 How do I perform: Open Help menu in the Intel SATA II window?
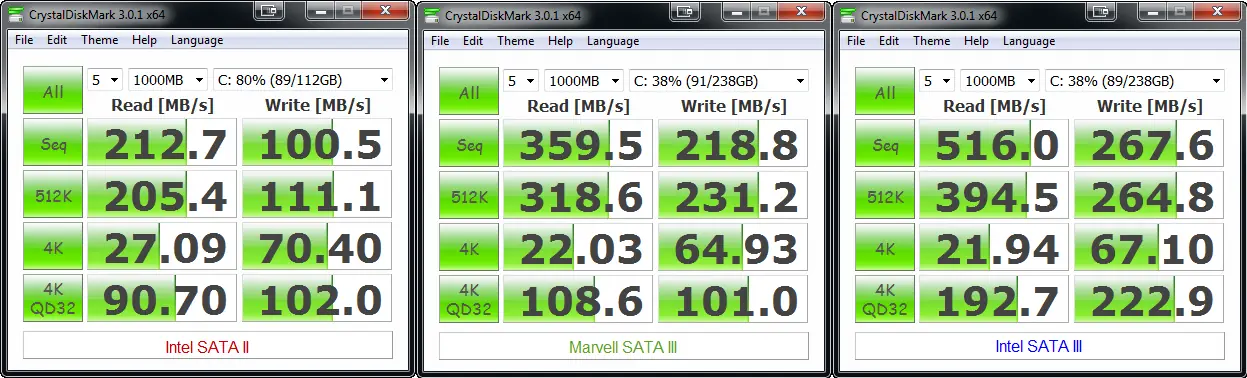click(144, 40)
